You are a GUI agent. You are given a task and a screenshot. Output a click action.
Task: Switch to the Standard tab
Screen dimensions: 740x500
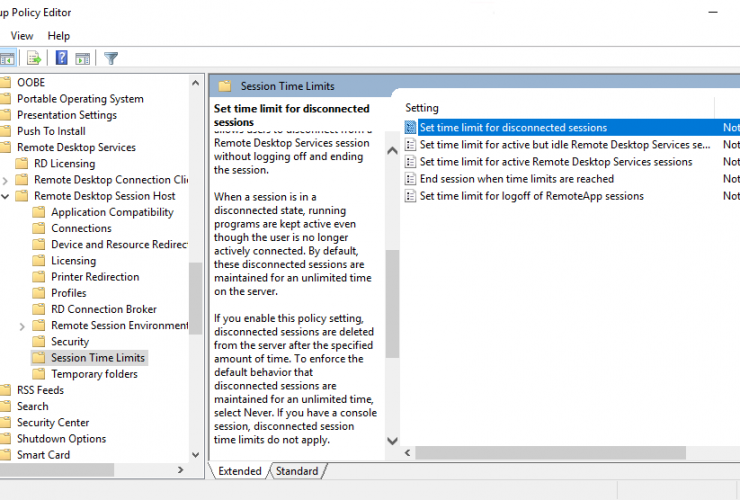point(297,471)
